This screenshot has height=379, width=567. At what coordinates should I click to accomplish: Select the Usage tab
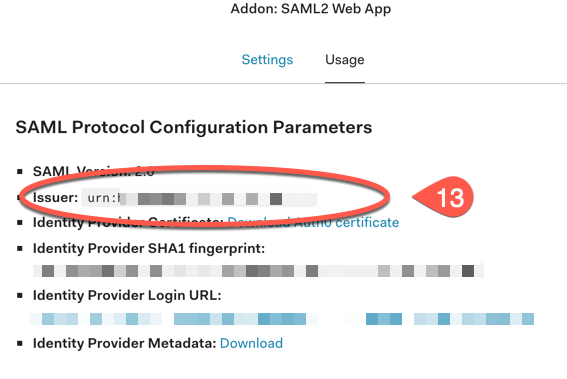pyautogui.click(x=345, y=60)
